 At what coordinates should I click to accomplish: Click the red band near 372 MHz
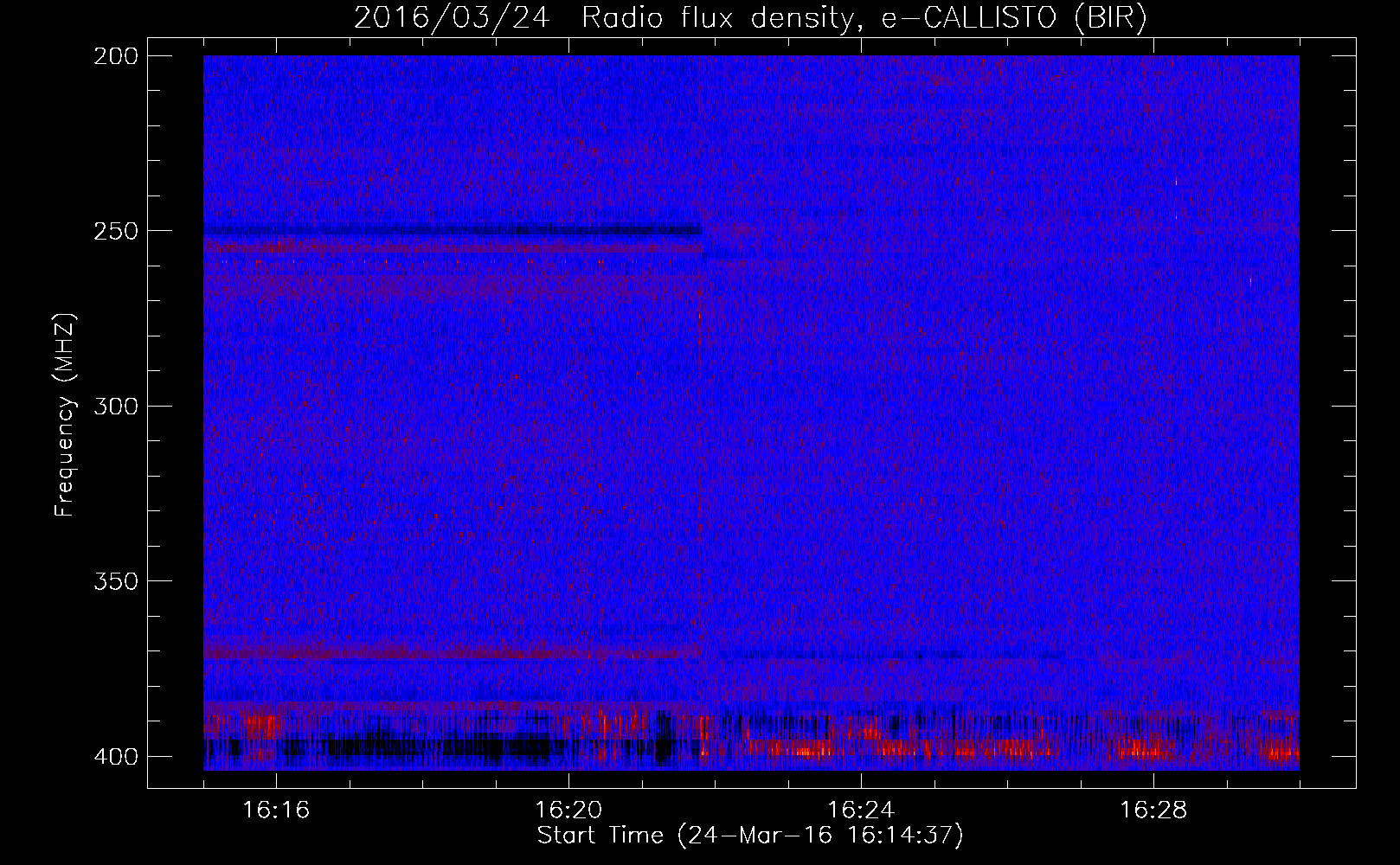(x=453, y=652)
